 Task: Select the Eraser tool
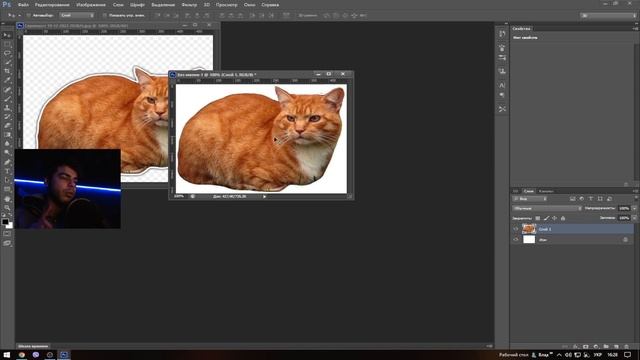tap(7, 126)
